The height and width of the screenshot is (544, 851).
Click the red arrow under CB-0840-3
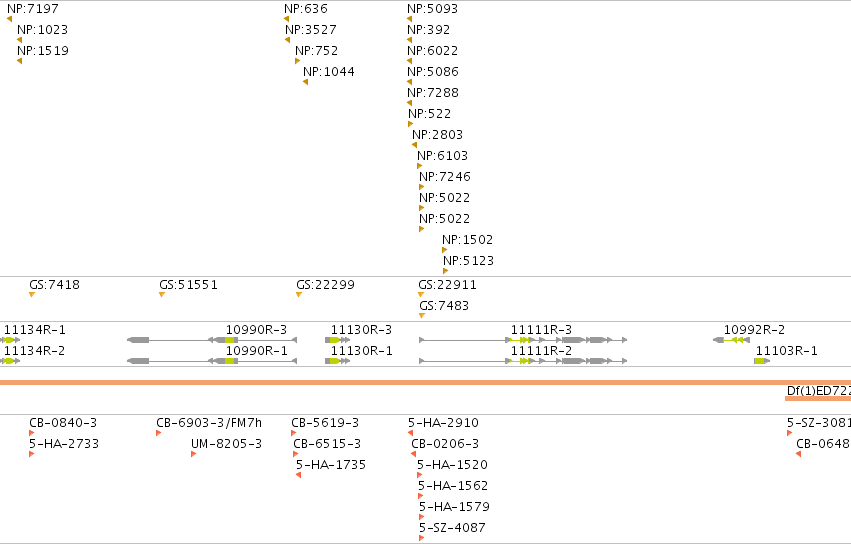point(31,433)
